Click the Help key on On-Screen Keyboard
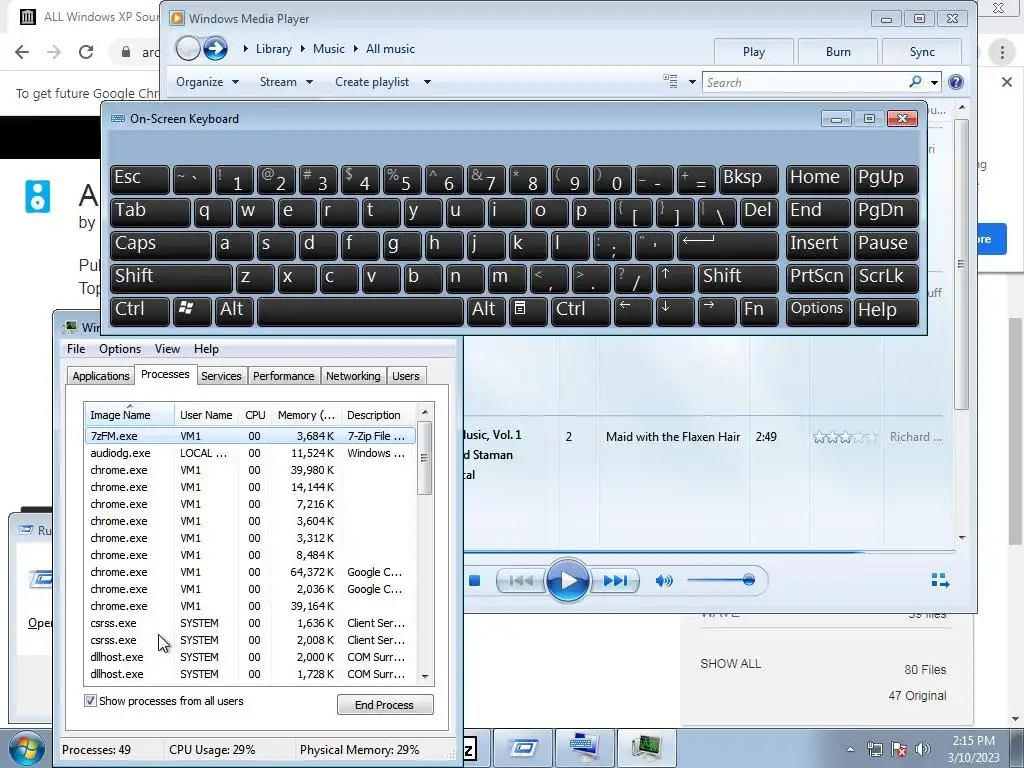The width and height of the screenshot is (1024, 768). (x=886, y=311)
